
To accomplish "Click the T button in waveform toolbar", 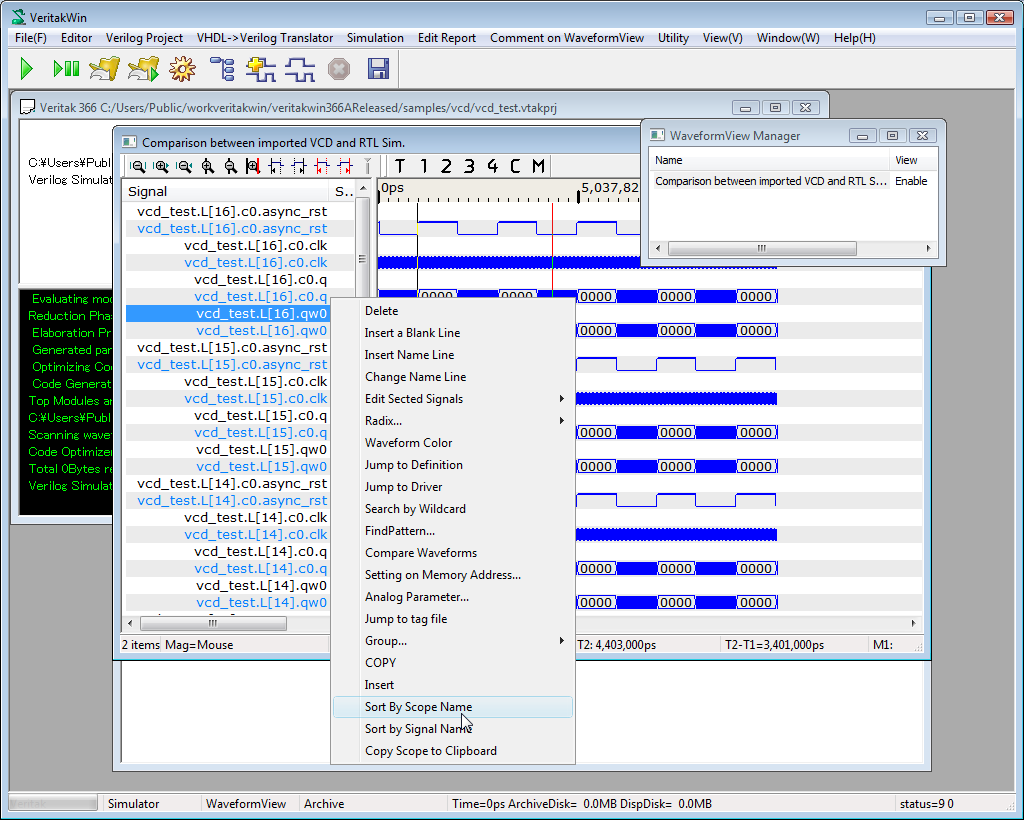I will (400, 166).
